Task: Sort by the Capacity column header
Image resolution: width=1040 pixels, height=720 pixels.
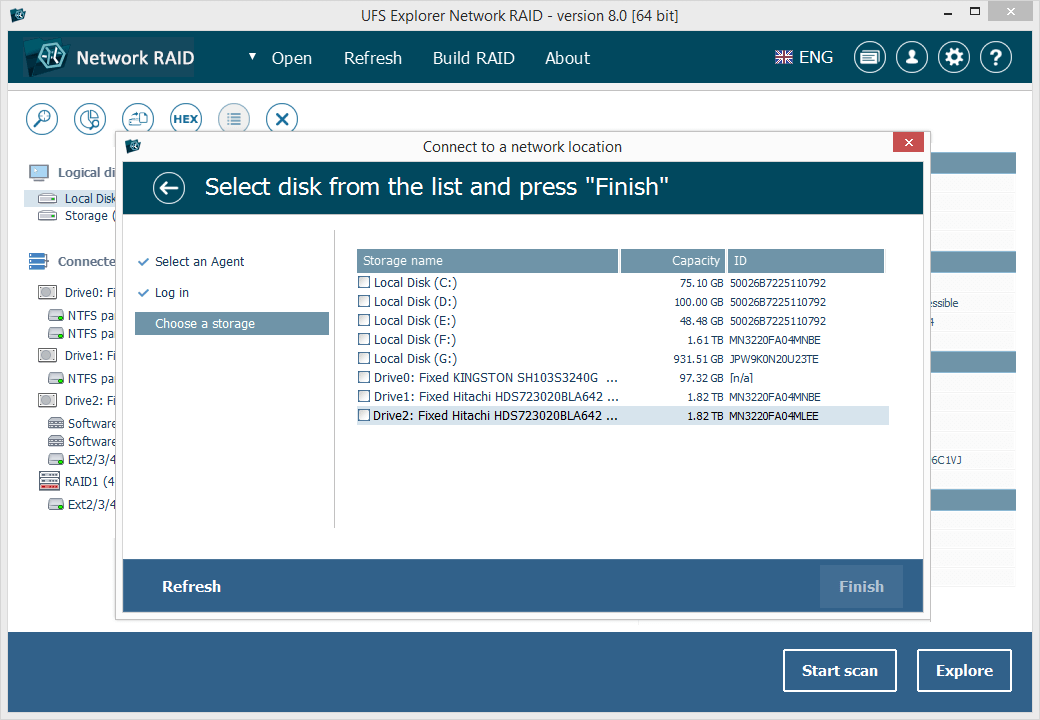Action: coord(673,260)
